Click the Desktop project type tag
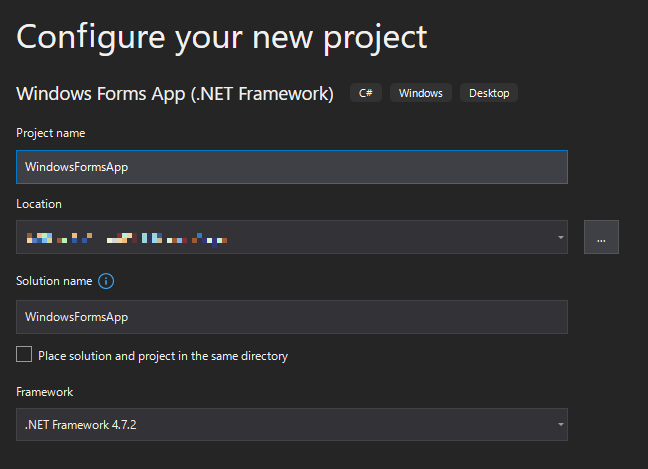 click(x=489, y=93)
